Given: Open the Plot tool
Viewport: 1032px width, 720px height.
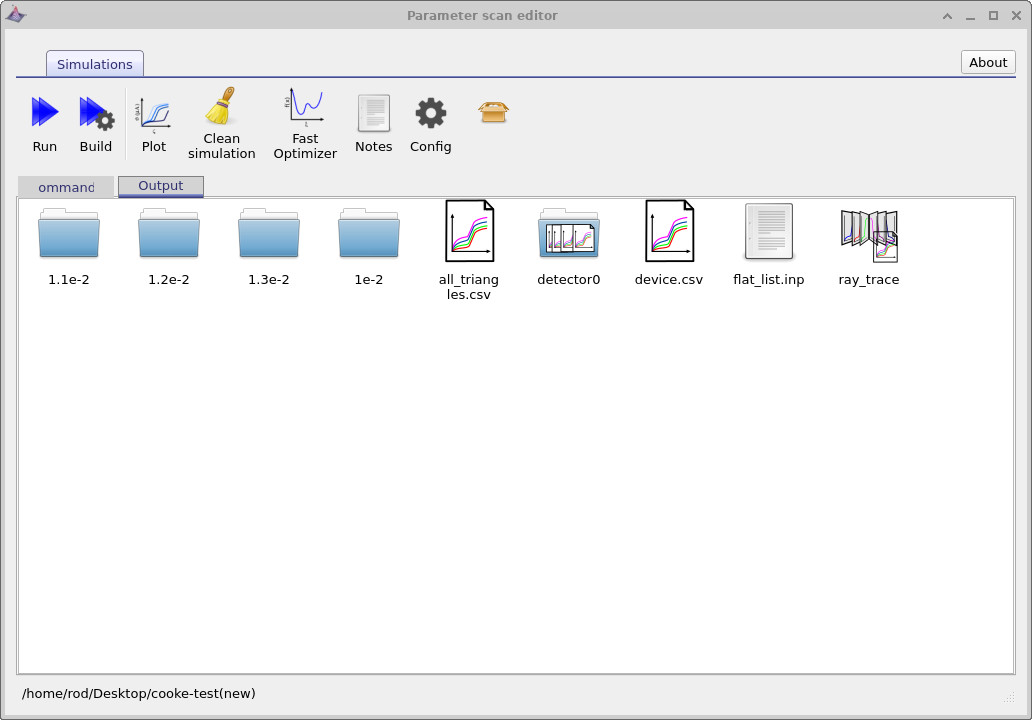Looking at the screenshot, I should click(x=153, y=120).
